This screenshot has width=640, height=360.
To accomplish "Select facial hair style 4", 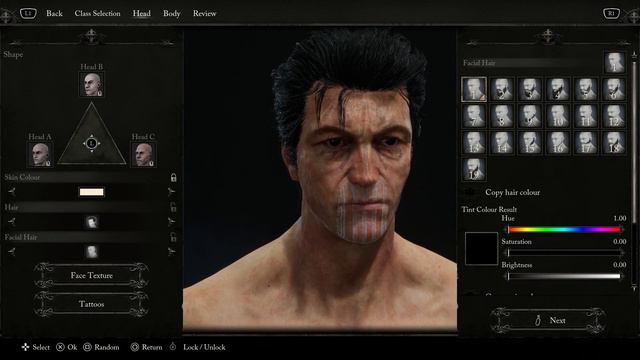I will [558, 89].
